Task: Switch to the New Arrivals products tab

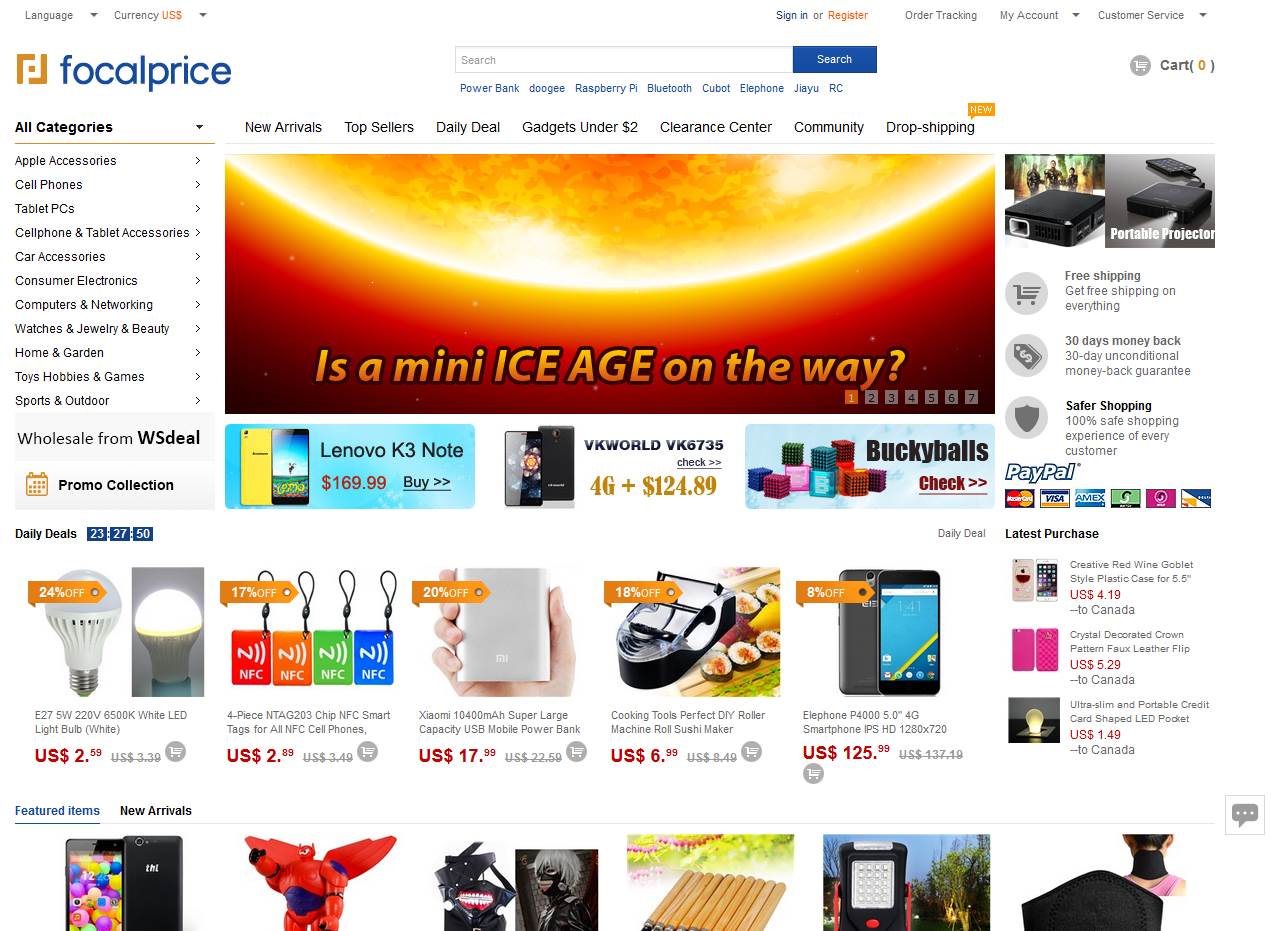Action: (156, 811)
